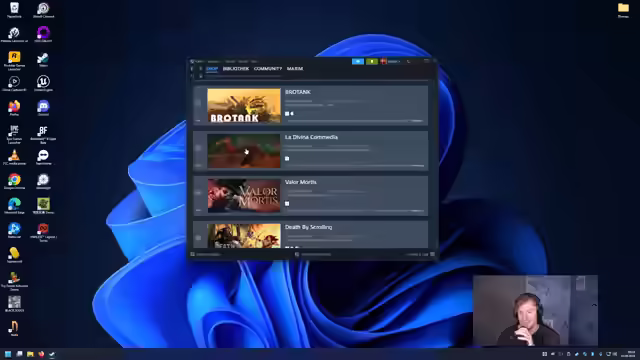This screenshot has width=640, height=360.
Task: Open the Epic Games Launcher desktop icon
Action: click(14, 134)
